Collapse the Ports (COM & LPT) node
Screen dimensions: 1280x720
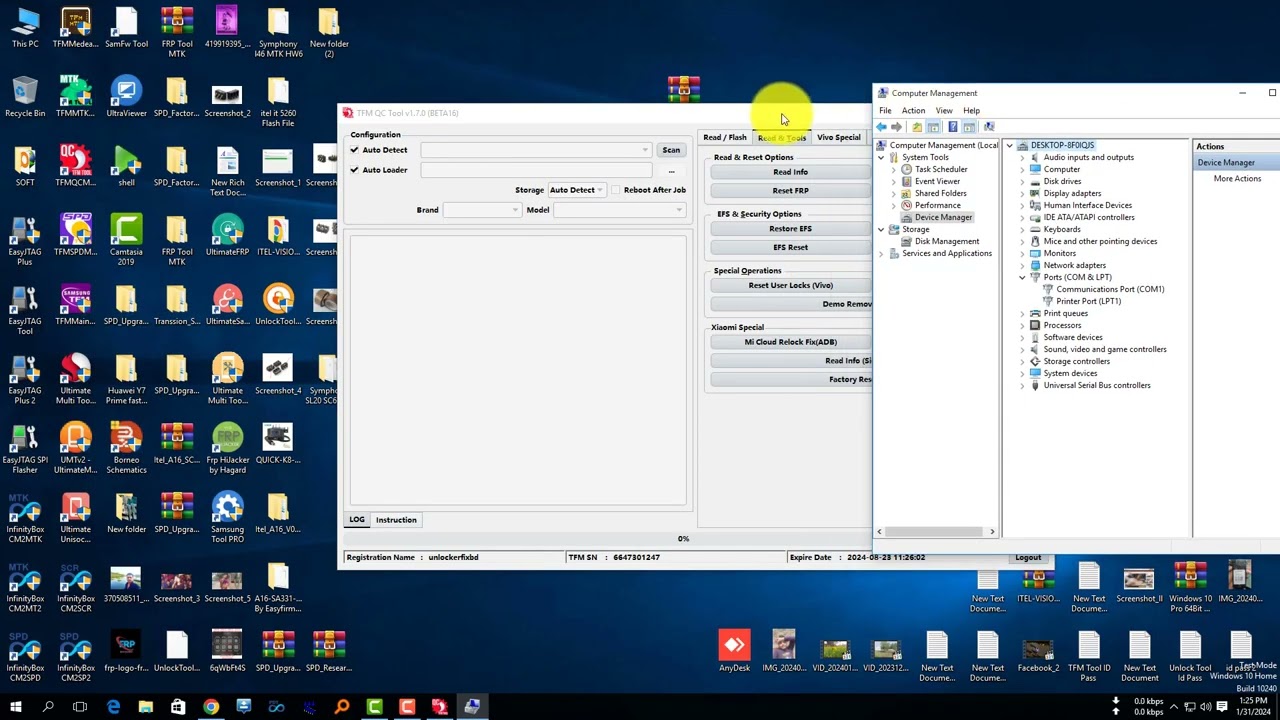tap(1022, 277)
